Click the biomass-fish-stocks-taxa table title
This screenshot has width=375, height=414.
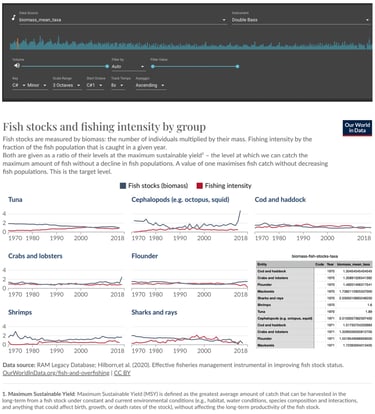point(314,256)
